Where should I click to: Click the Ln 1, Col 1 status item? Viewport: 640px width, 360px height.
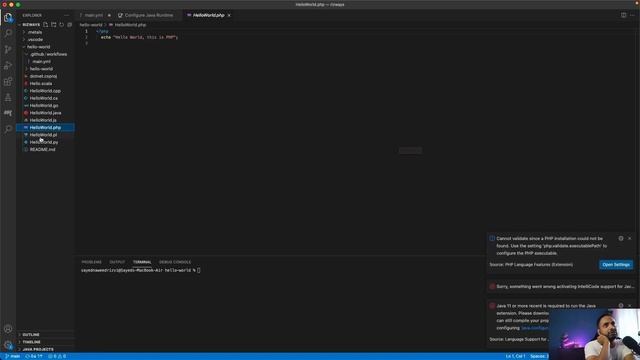pyautogui.click(x=515, y=356)
